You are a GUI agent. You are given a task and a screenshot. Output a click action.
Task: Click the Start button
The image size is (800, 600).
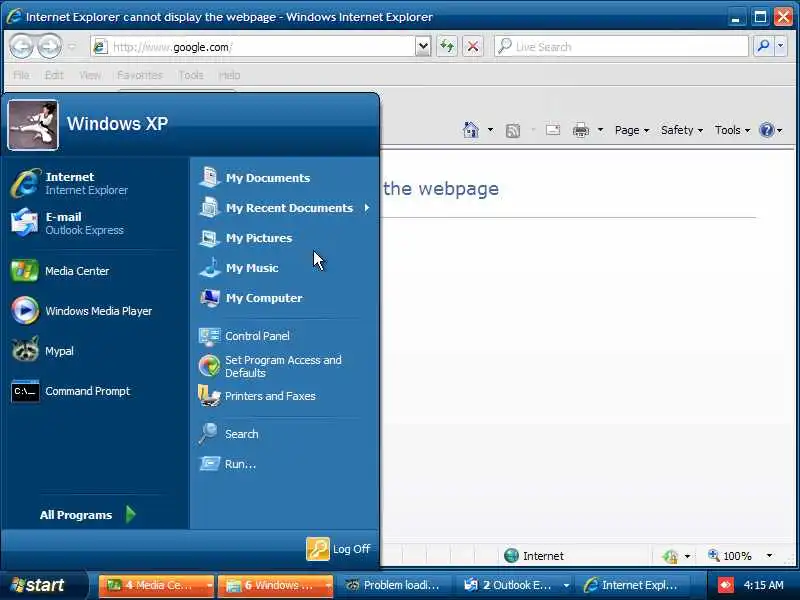43,585
